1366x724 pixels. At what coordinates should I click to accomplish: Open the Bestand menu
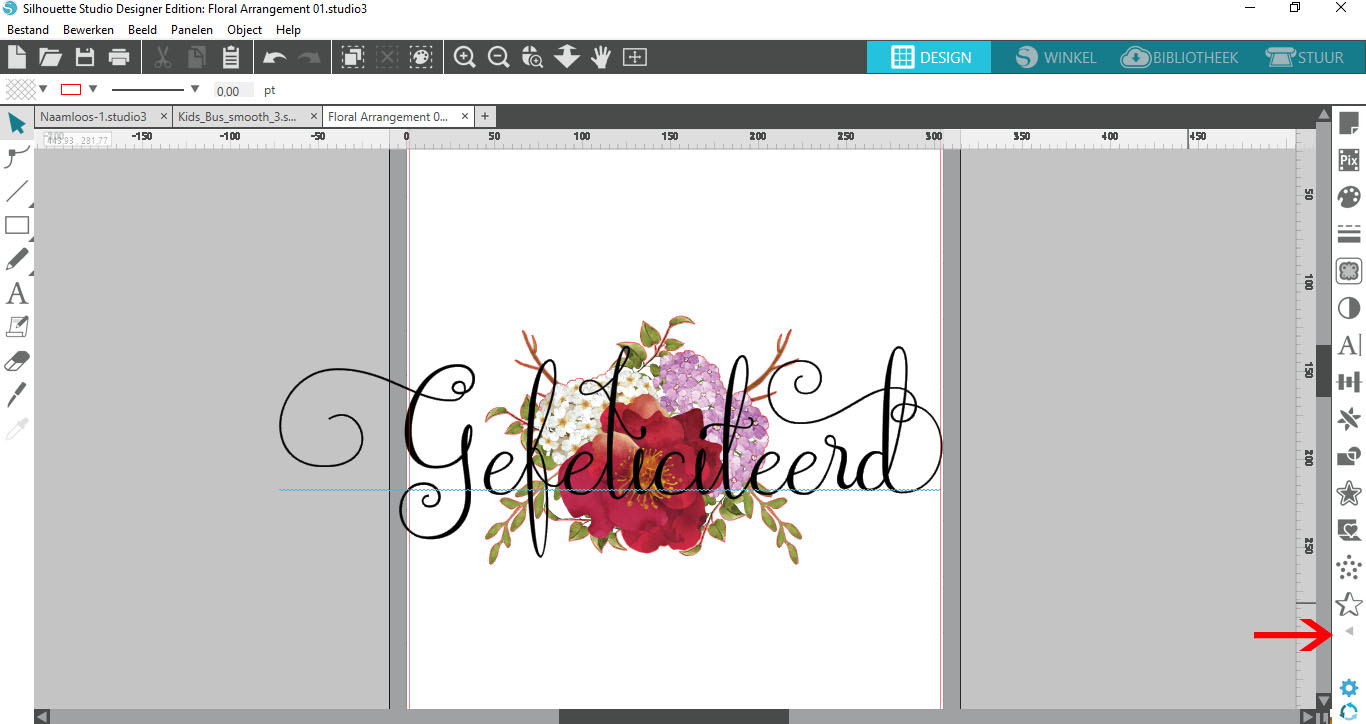point(28,30)
